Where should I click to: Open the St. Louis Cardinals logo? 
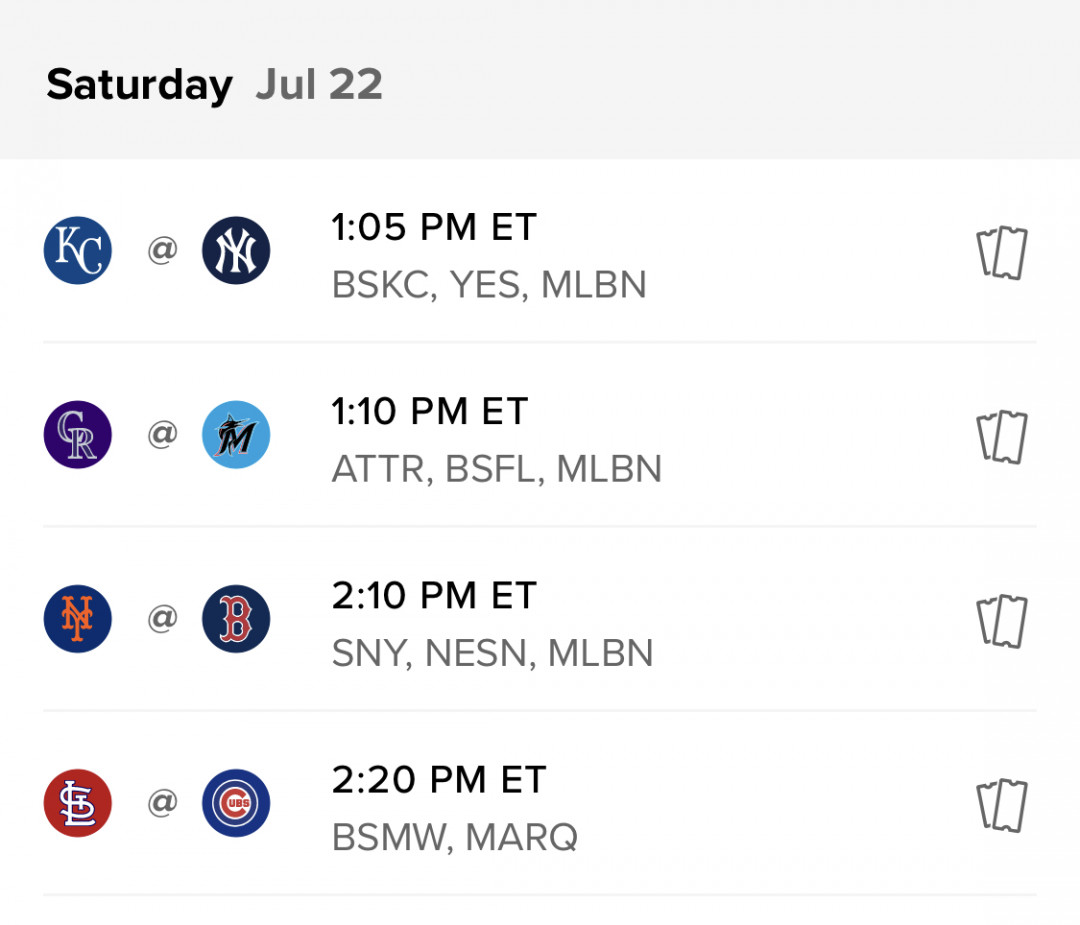pos(77,803)
